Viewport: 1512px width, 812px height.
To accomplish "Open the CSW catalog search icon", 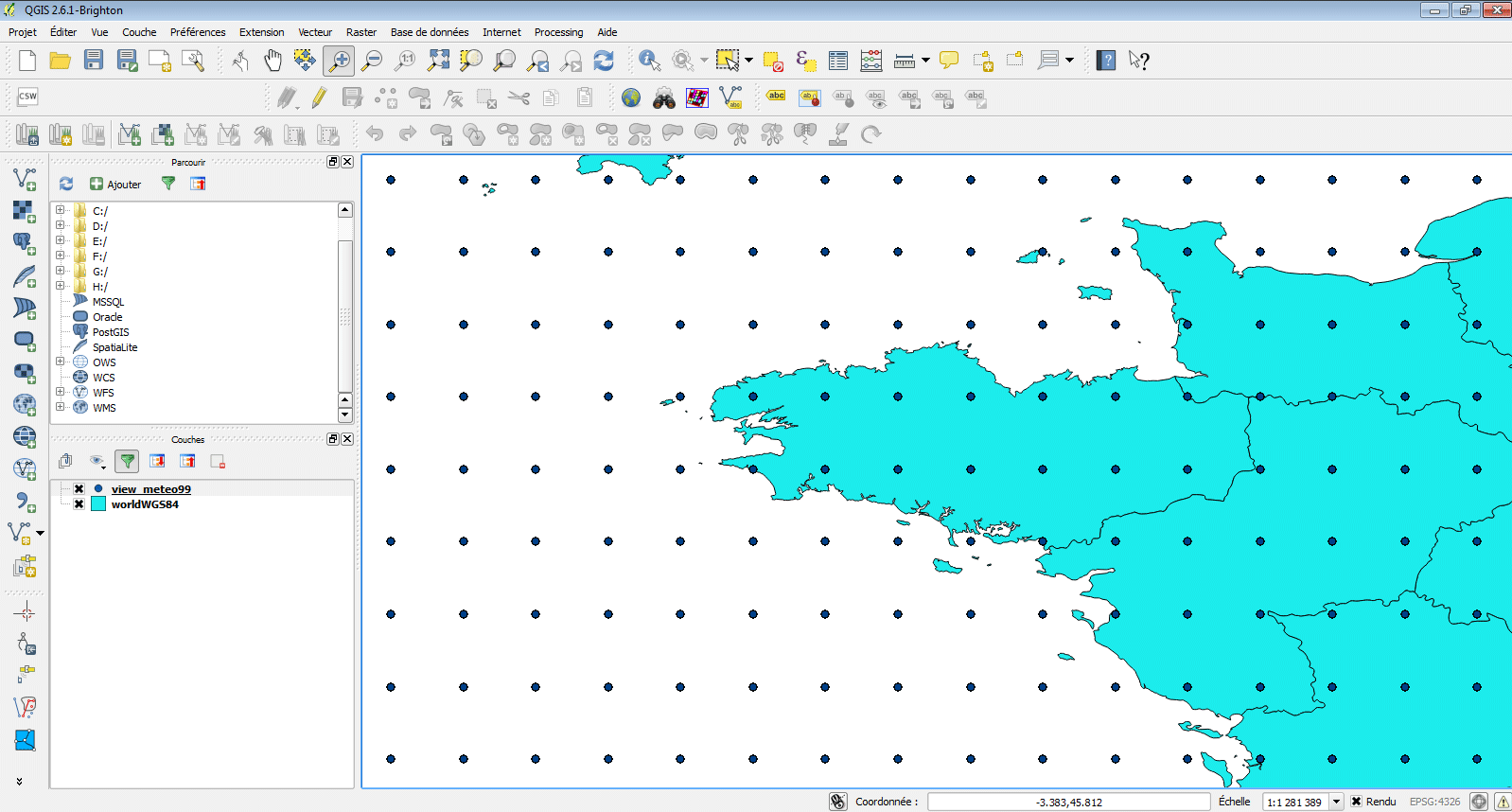I will click(x=27, y=97).
